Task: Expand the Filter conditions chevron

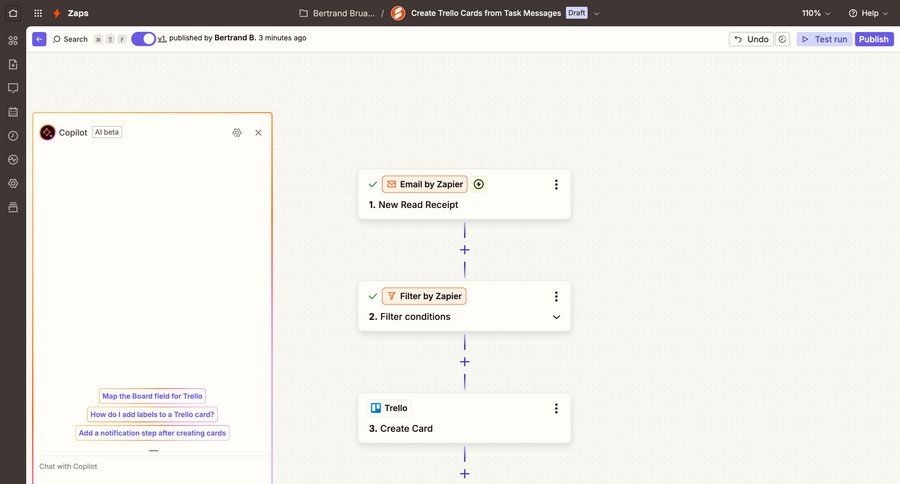Action: point(556,317)
